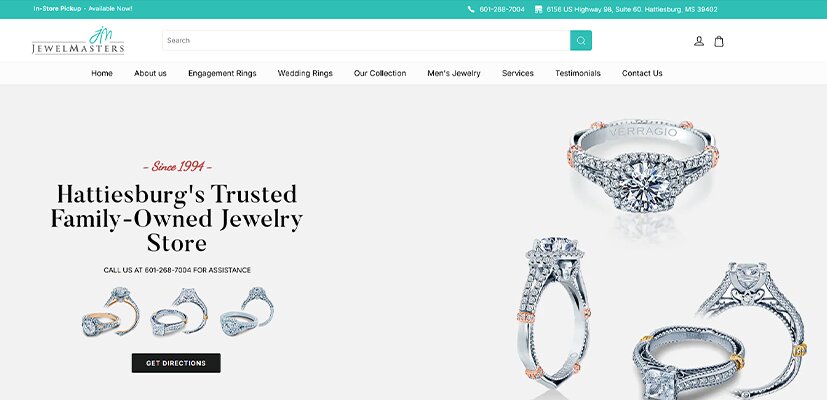Click the Get Directions button
Image resolution: width=827 pixels, height=400 pixels.
pos(176,363)
